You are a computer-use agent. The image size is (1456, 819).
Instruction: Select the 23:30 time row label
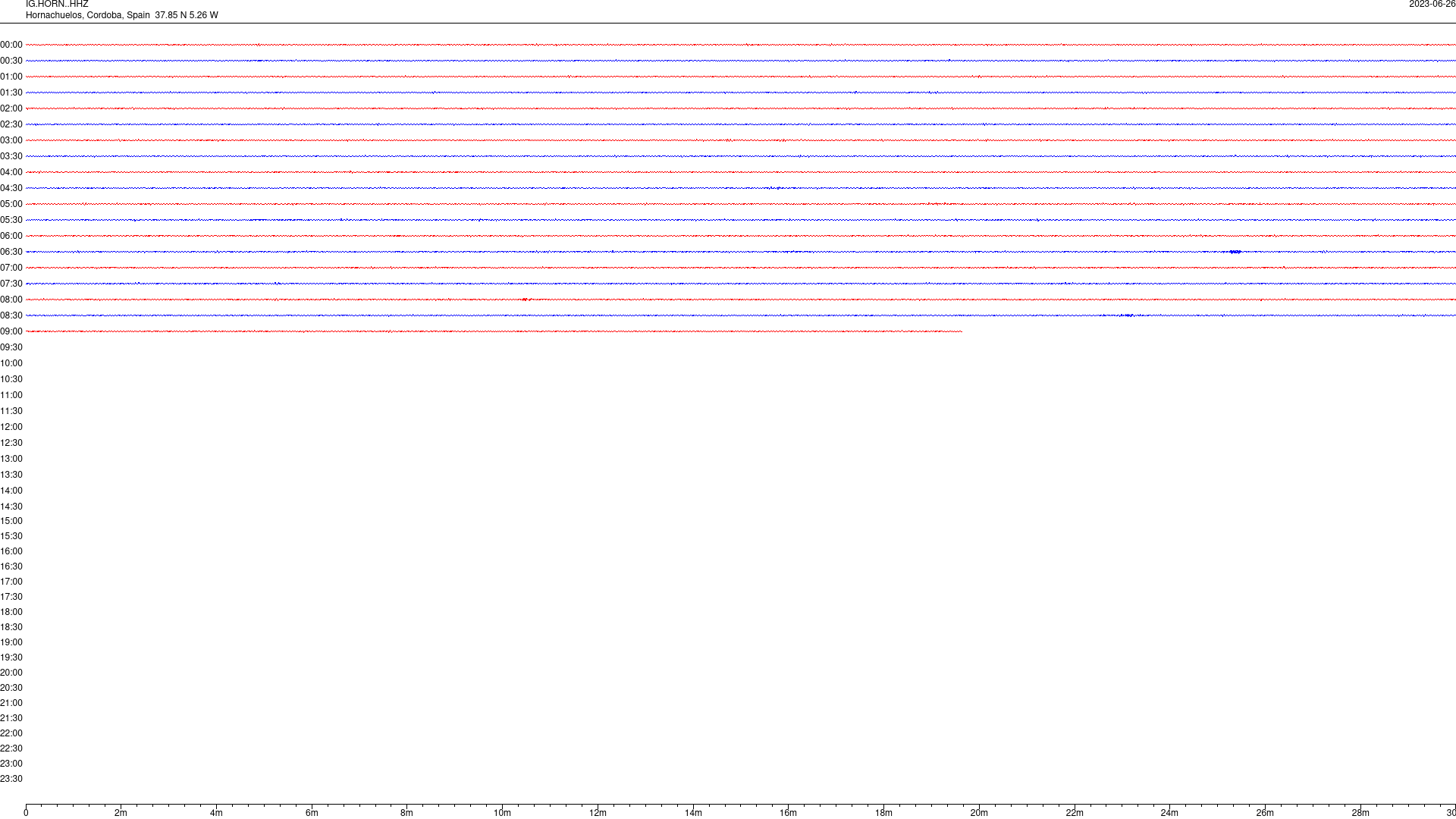point(11,779)
